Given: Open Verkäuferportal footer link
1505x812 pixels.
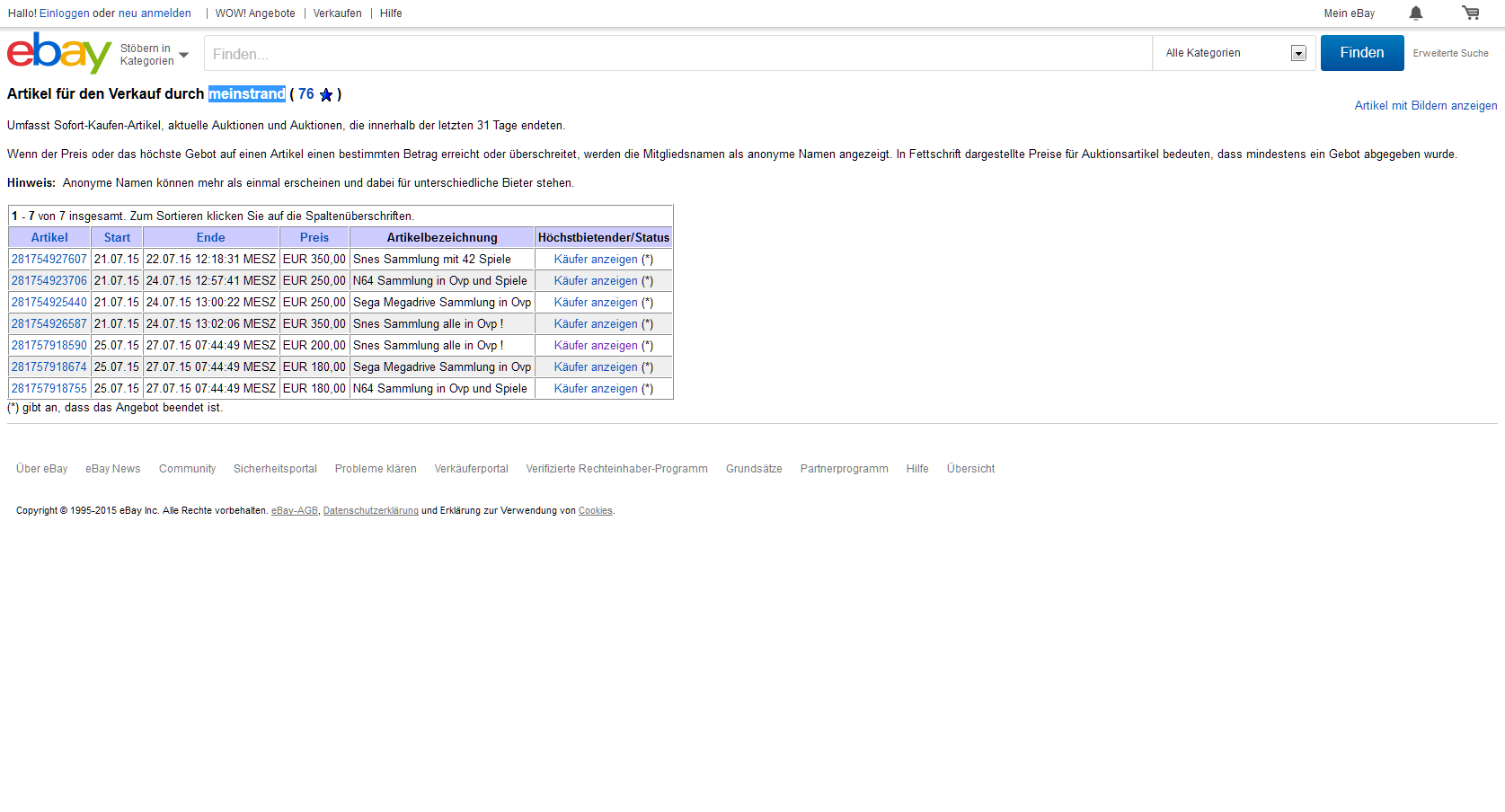Looking at the screenshot, I should (x=472, y=469).
